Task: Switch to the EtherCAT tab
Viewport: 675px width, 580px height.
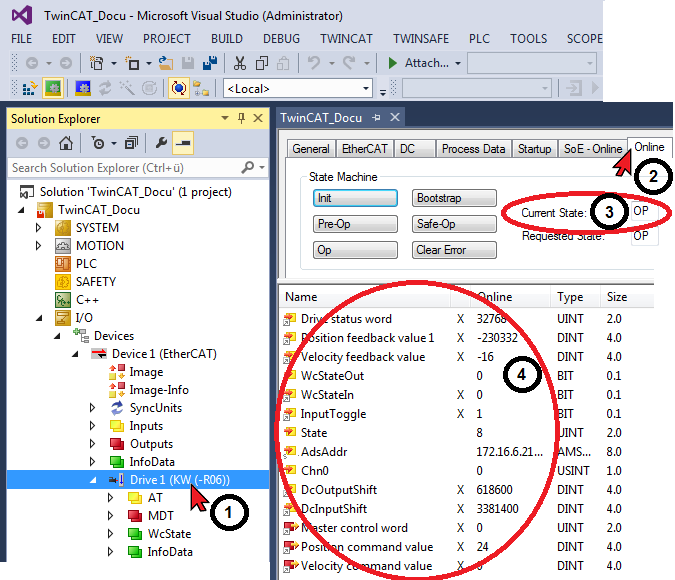Action: pyautogui.click(x=365, y=149)
